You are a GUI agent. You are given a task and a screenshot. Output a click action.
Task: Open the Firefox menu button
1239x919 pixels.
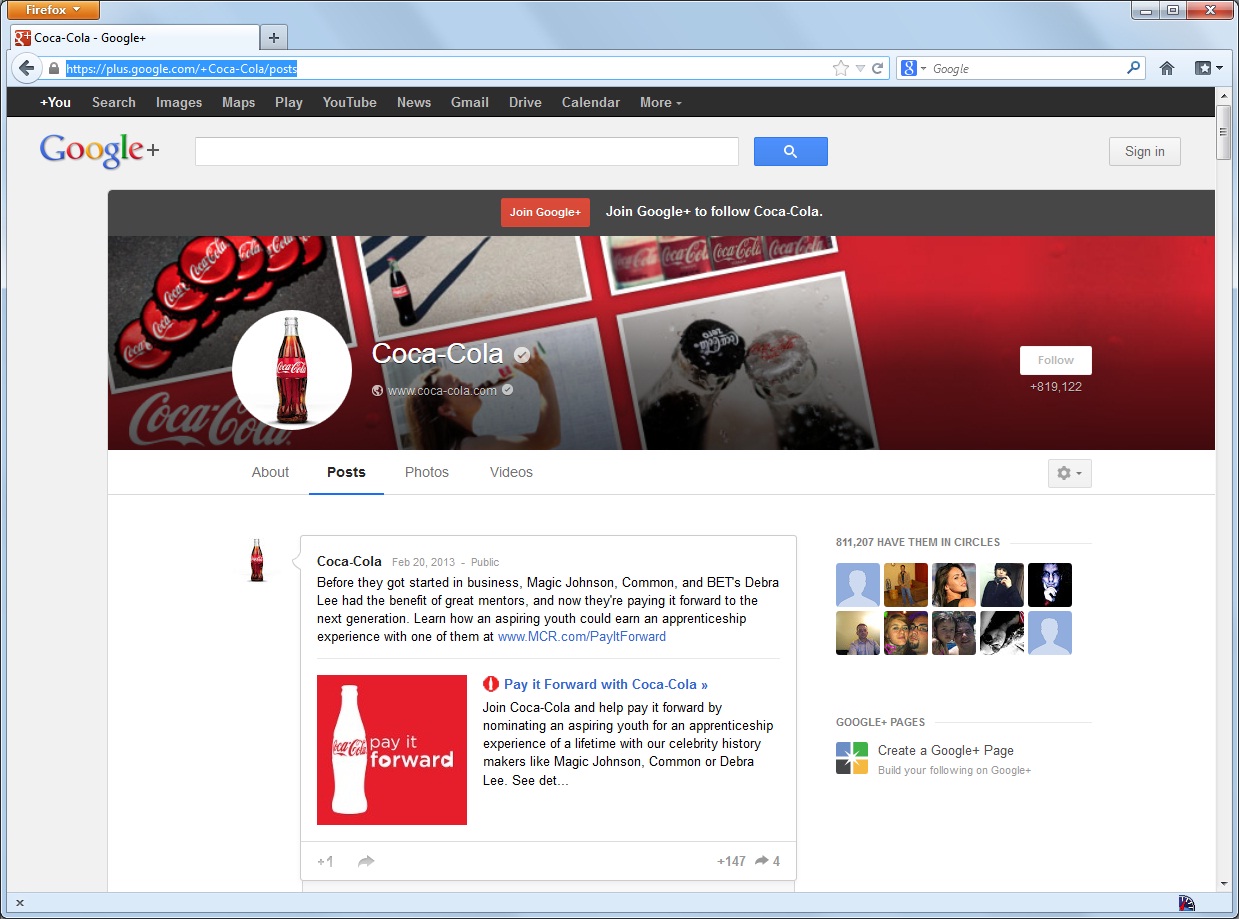pos(52,10)
